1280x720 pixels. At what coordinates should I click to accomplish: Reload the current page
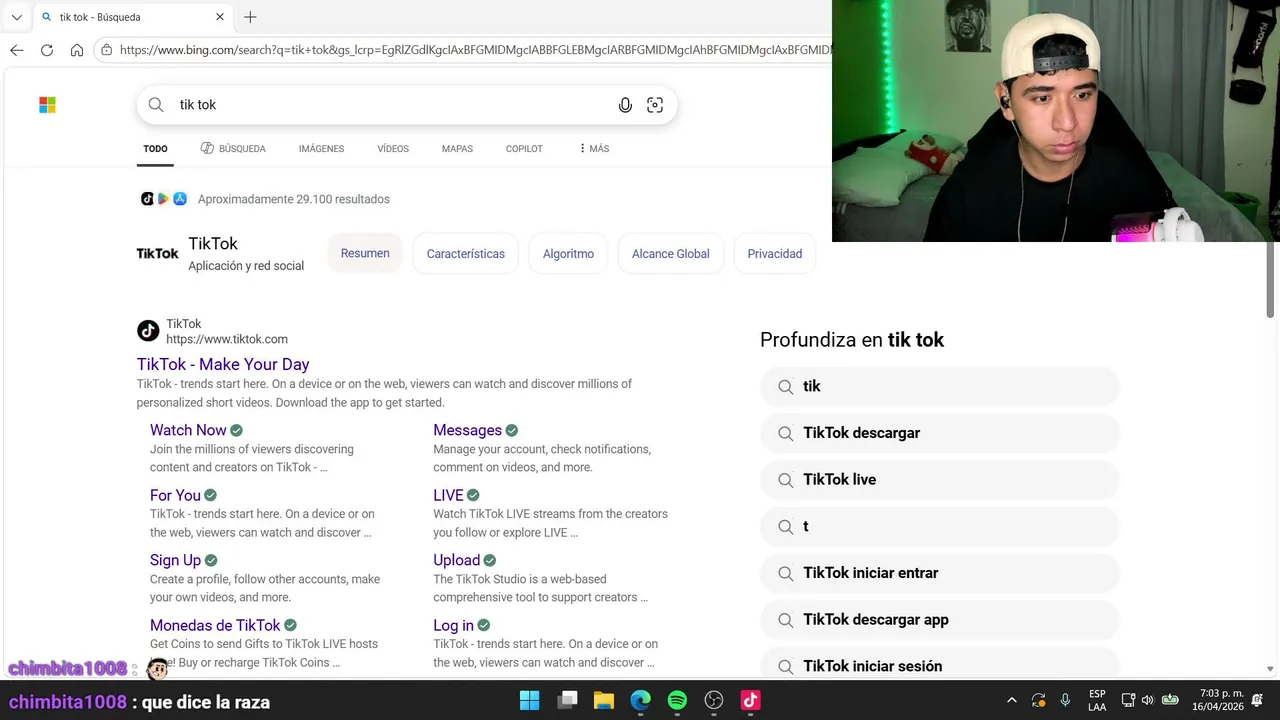[47, 50]
